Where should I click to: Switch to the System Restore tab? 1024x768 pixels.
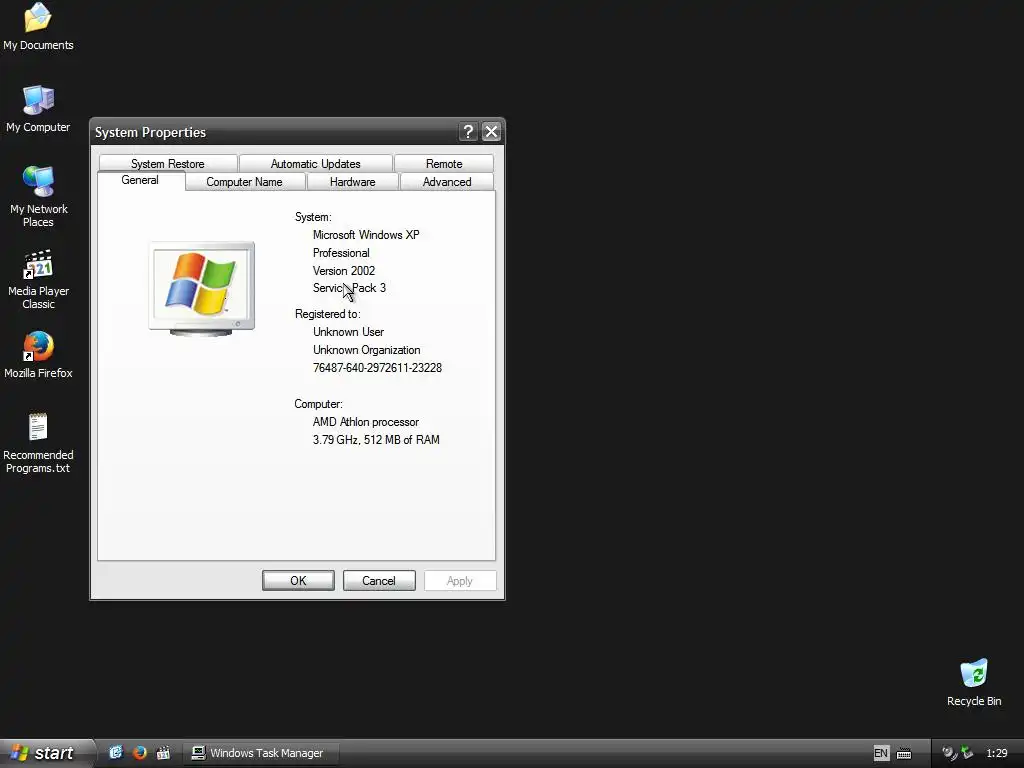tap(168, 163)
